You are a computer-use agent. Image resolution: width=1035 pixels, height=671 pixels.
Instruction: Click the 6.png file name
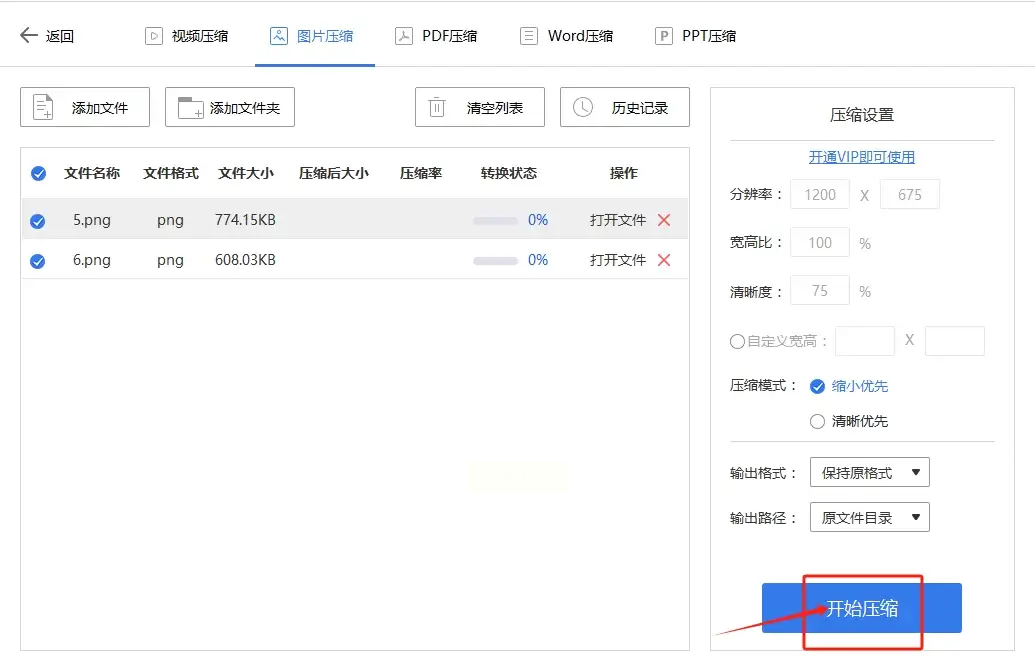tap(92, 260)
